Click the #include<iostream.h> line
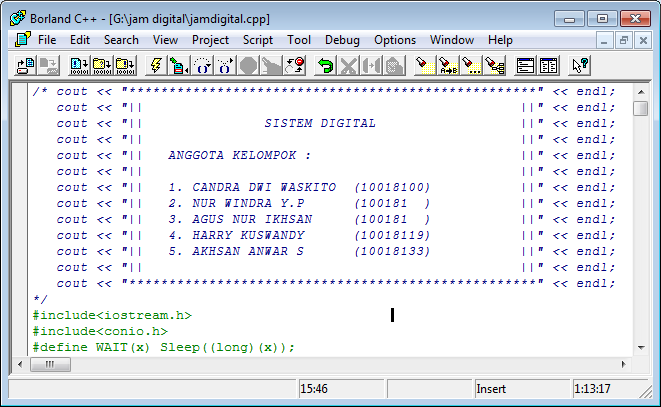The height and width of the screenshot is (407, 661). pyautogui.click(x=112, y=315)
